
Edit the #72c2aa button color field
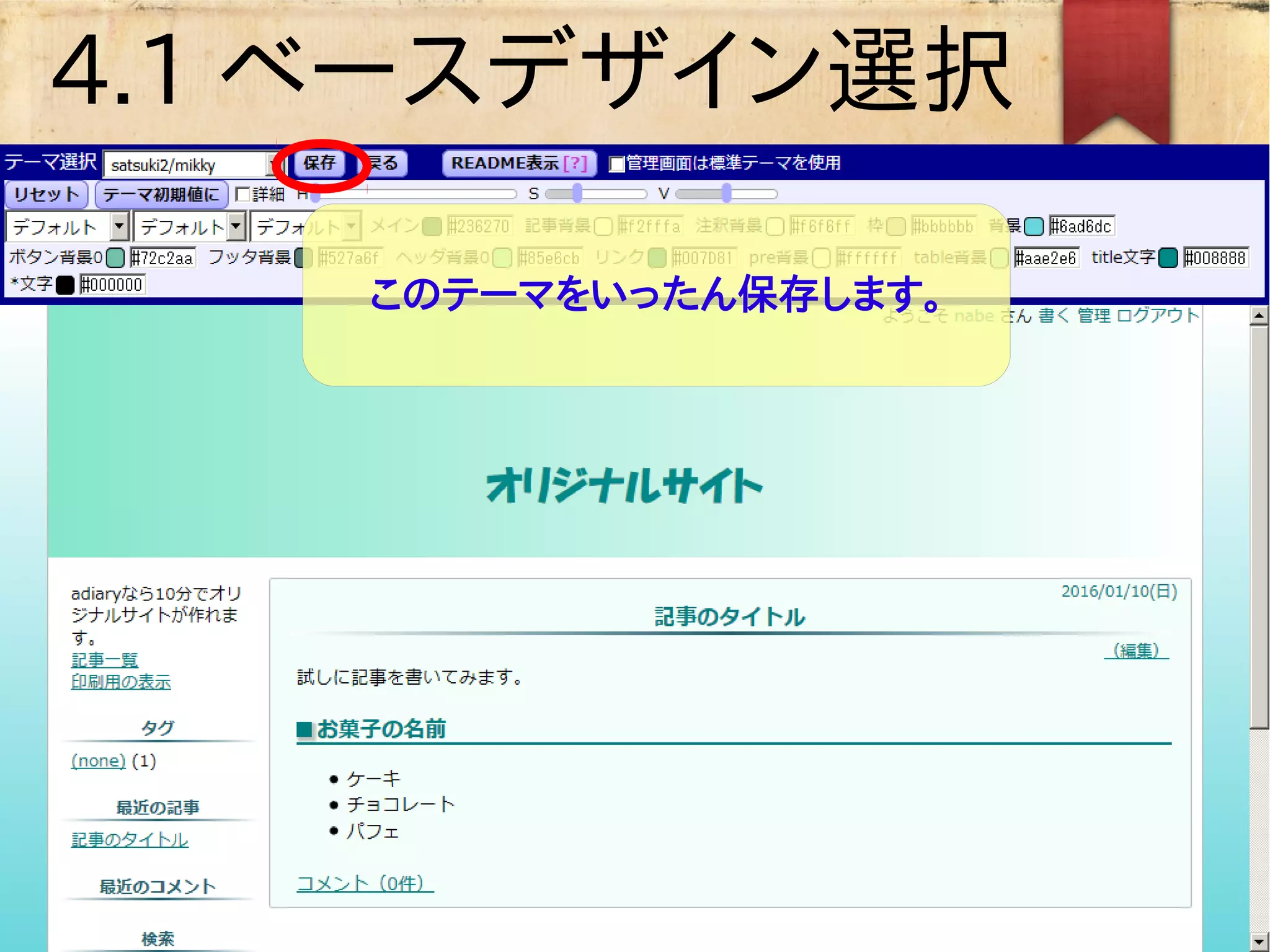click(x=162, y=257)
